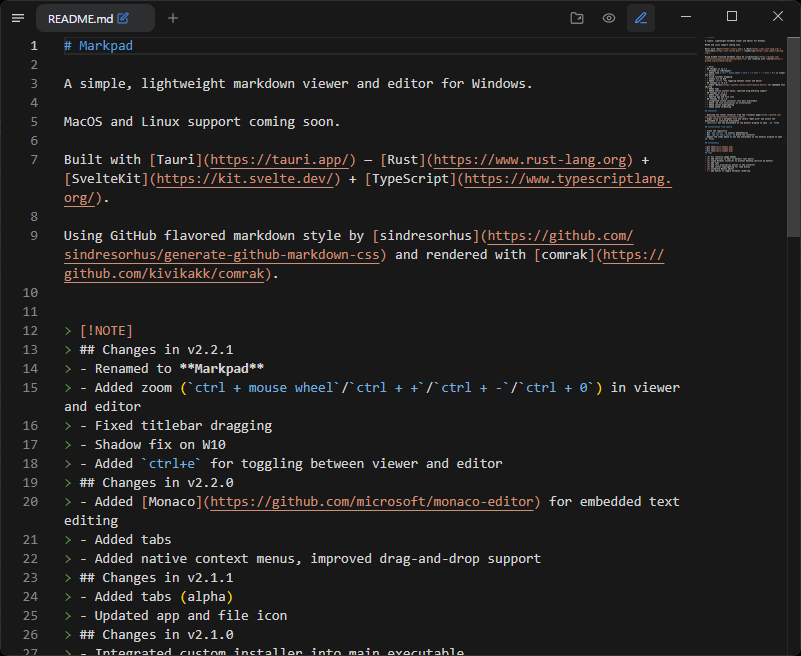Open a file using the folder icon
Image resolution: width=801 pixels, height=656 pixels.
[576, 17]
